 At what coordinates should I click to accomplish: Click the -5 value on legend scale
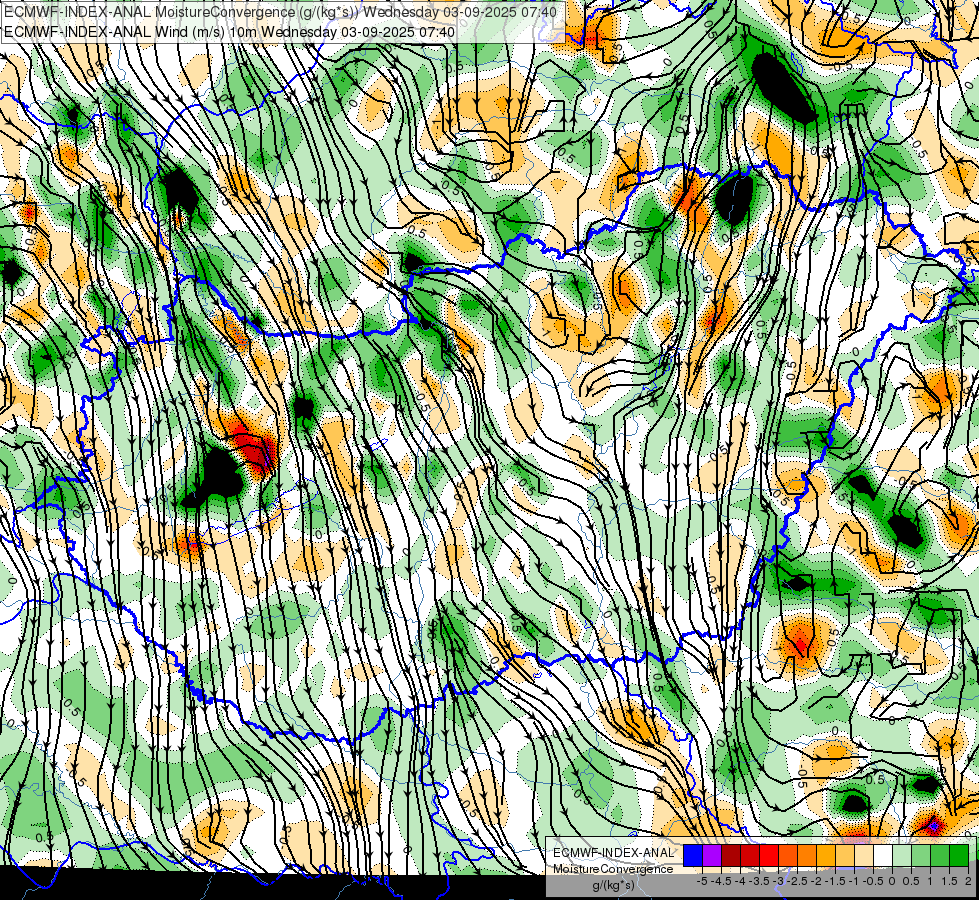pyautogui.click(x=702, y=881)
